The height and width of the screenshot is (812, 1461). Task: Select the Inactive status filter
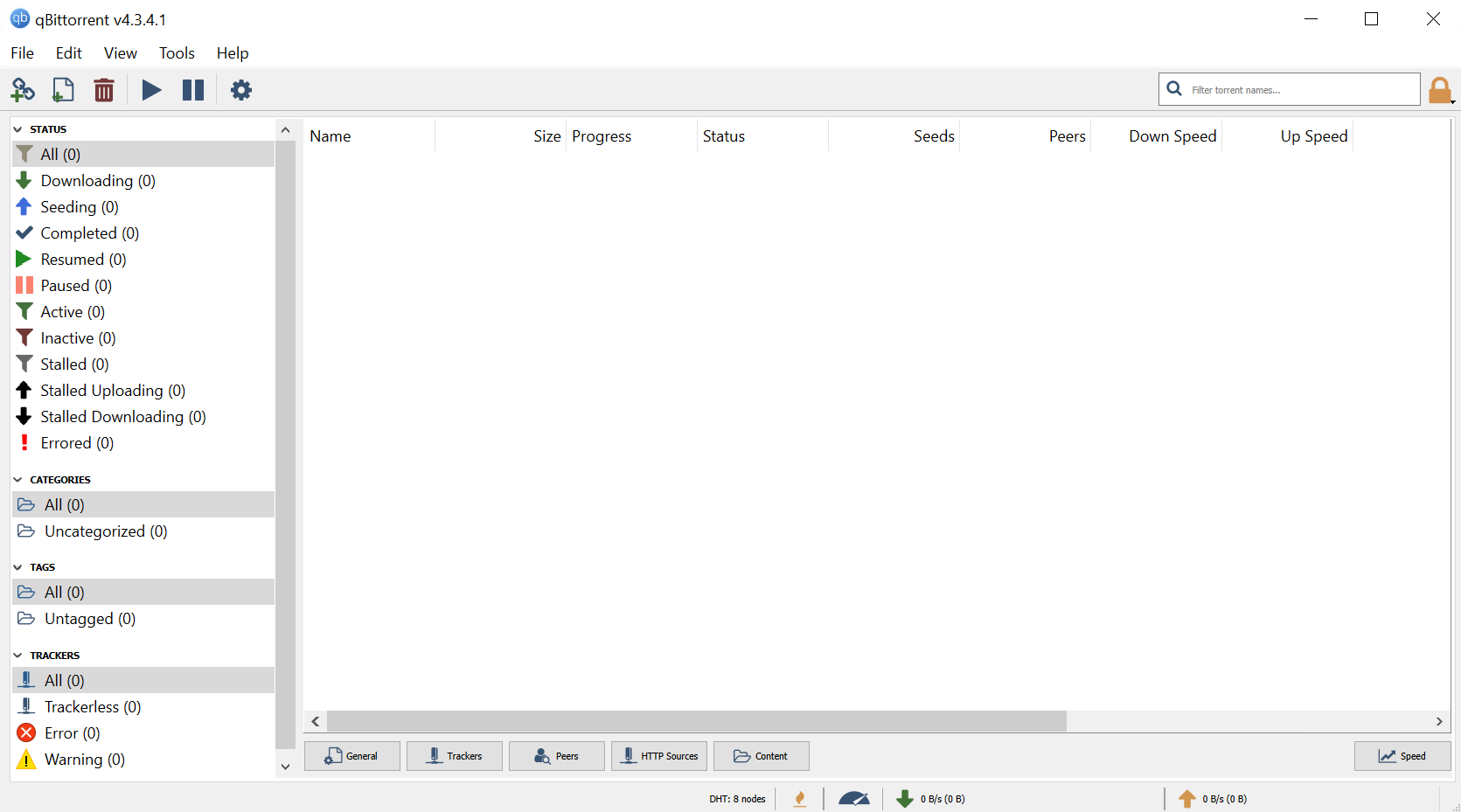coord(143,338)
